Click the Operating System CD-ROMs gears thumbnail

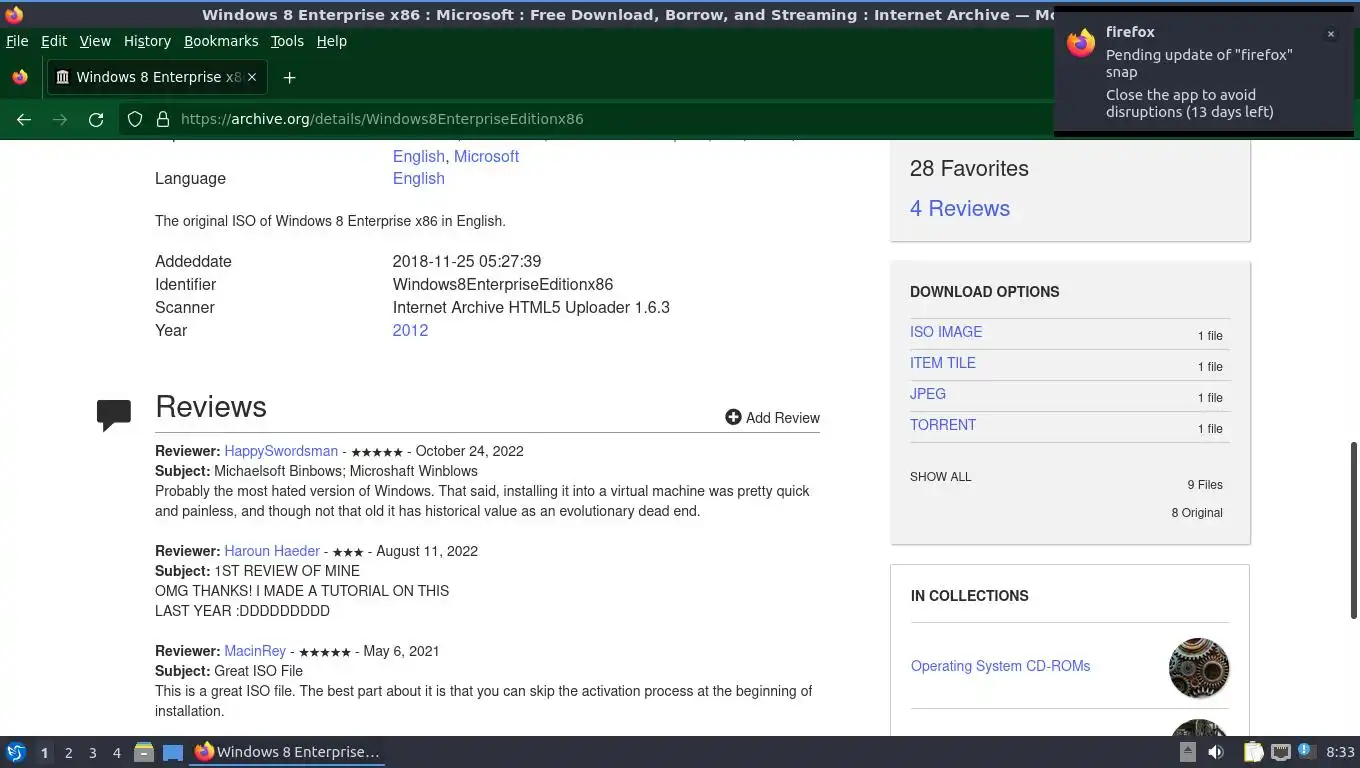pyautogui.click(x=1199, y=668)
